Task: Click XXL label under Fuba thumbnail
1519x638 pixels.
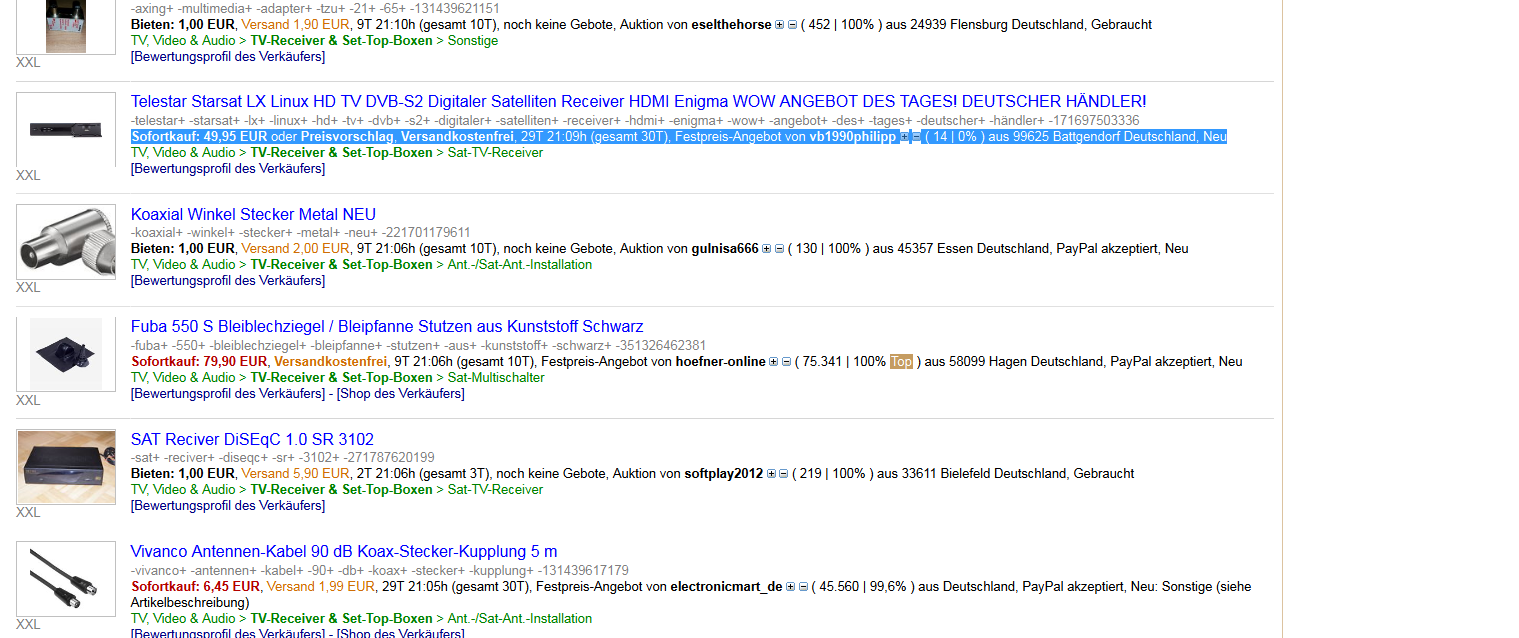Action: [28, 400]
